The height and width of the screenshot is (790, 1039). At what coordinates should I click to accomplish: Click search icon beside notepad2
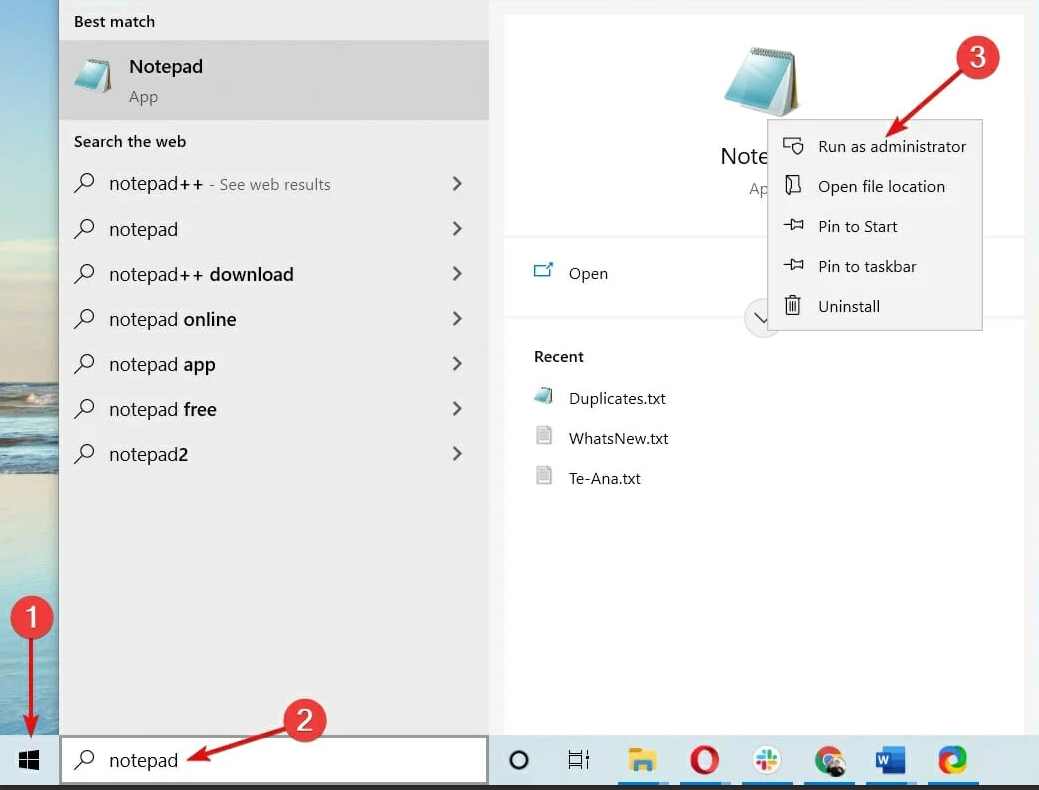[84, 454]
